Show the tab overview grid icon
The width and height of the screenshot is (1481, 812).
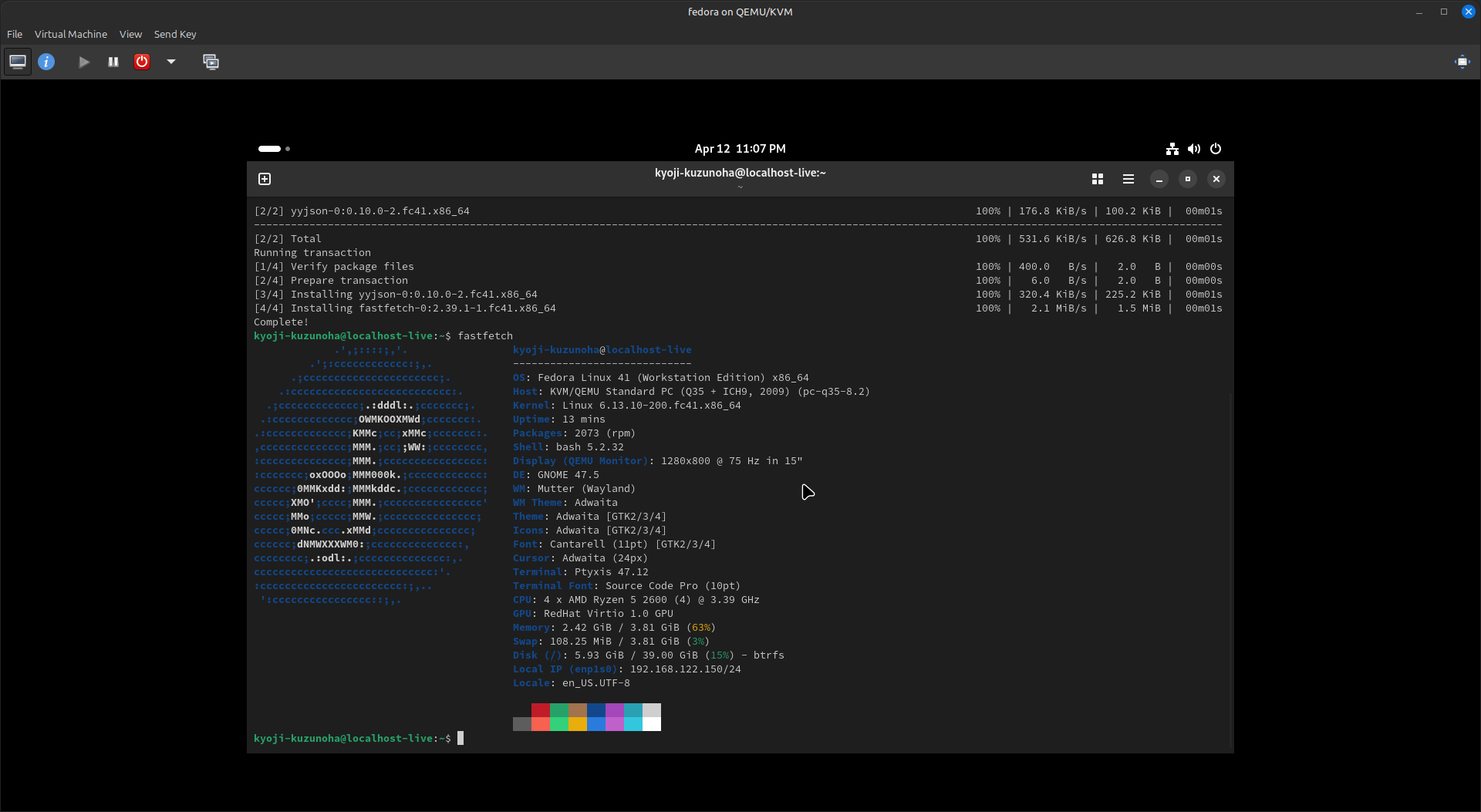[x=1098, y=179]
